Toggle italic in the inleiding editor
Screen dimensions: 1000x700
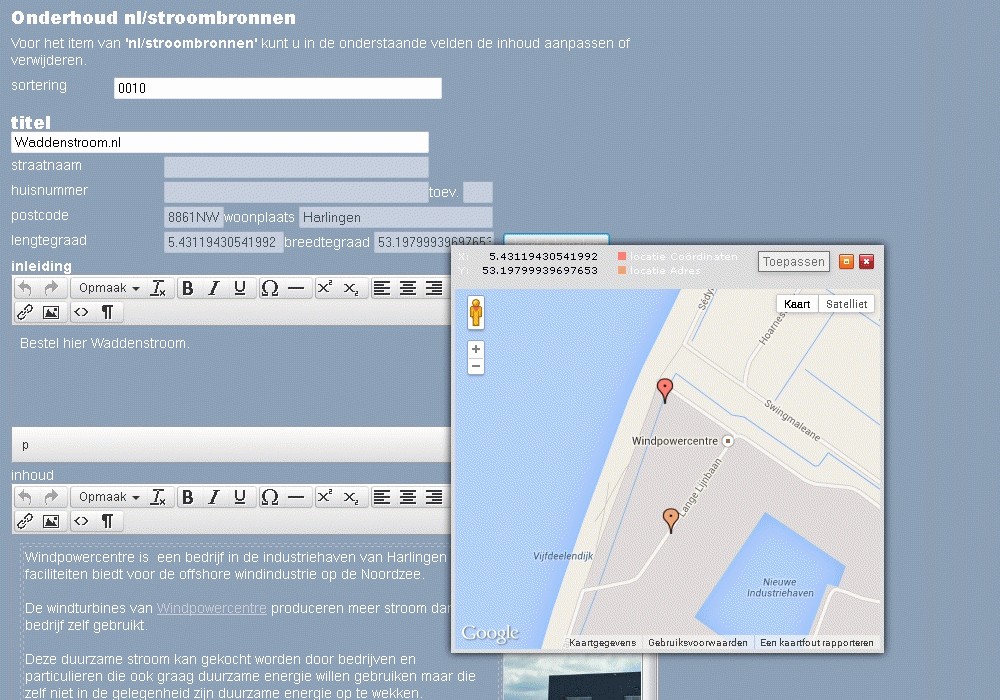(x=214, y=288)
